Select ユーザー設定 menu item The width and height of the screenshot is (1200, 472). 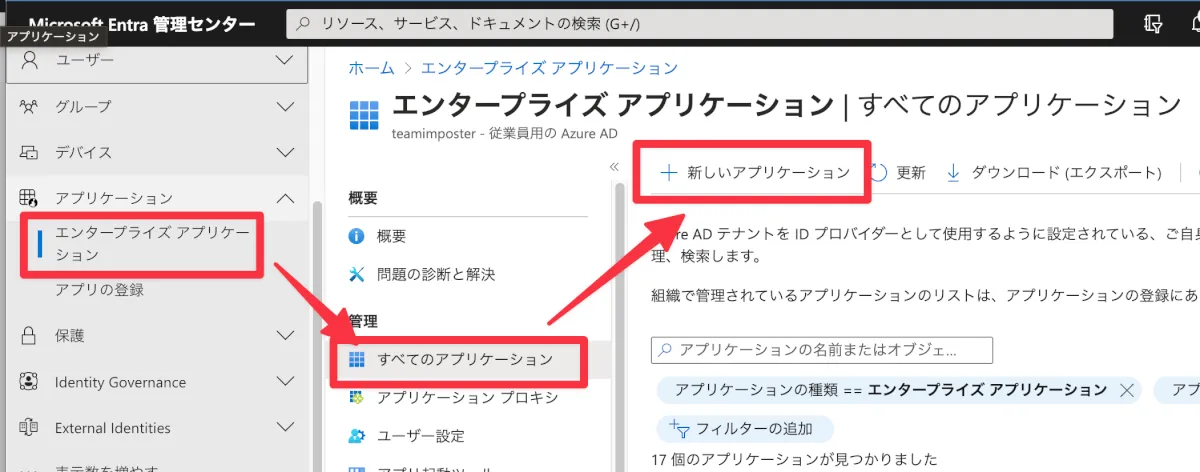click(421, 436)
